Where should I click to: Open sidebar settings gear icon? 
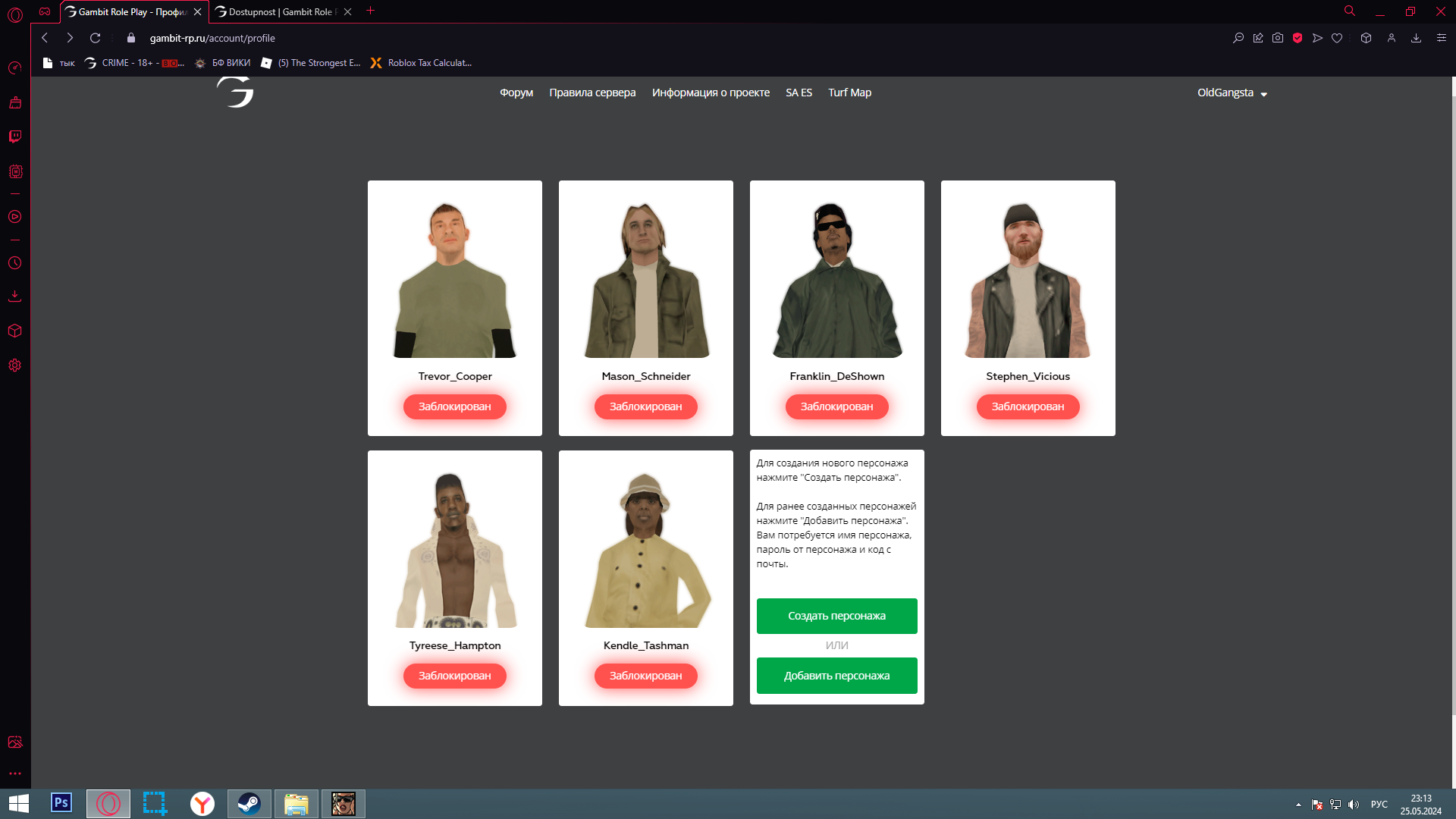pos(15,366)
